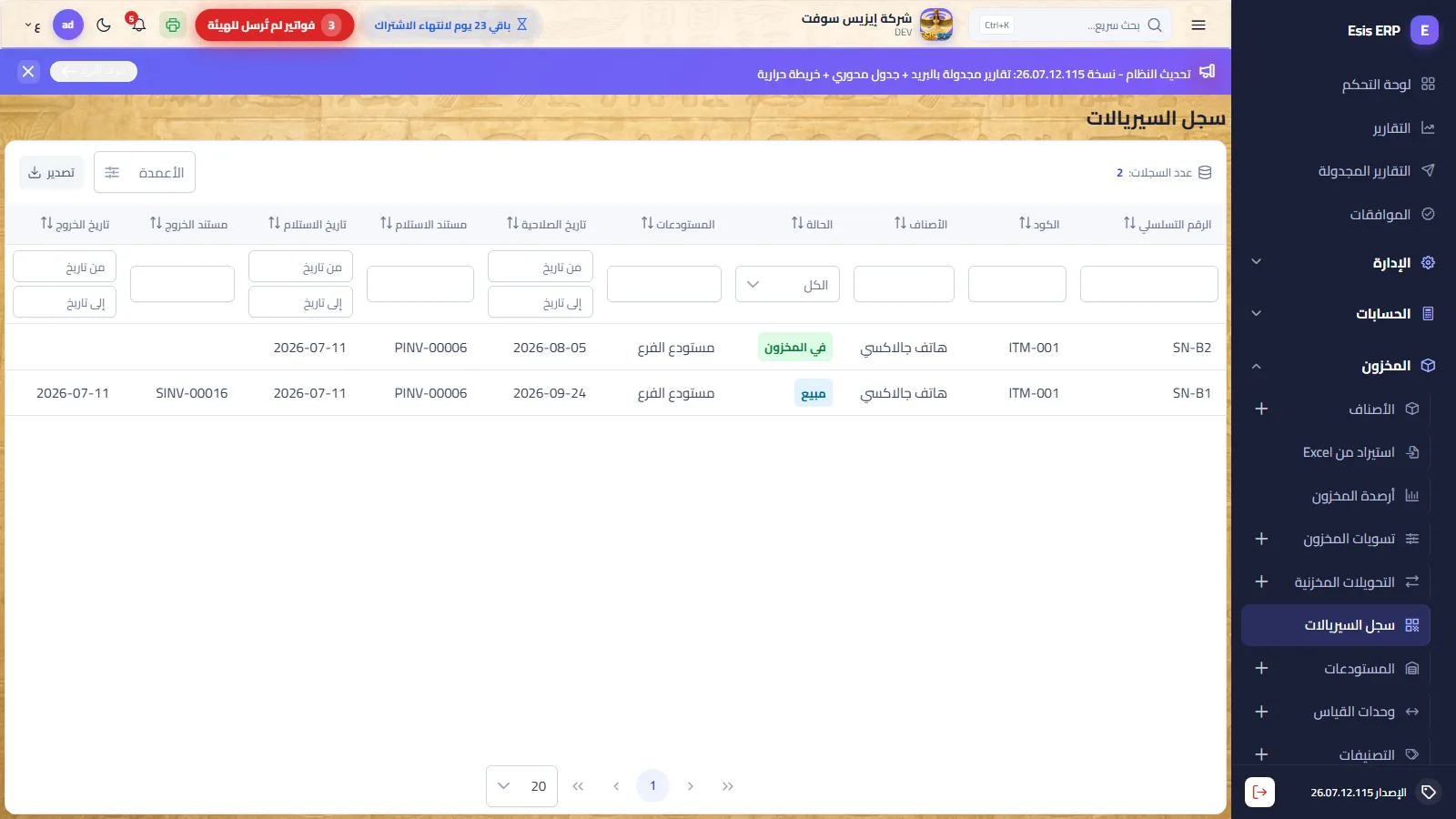Viewport: 1456px width, 819px height.
Task: Click the megaphone icon in the update banner
Action: click(1208, 71)
